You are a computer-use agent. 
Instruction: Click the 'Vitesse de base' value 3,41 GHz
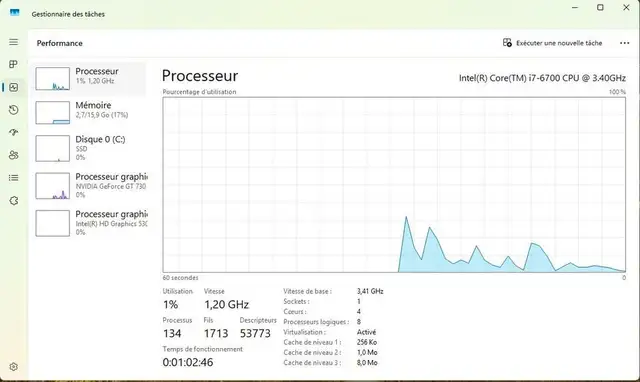[370, 291]
